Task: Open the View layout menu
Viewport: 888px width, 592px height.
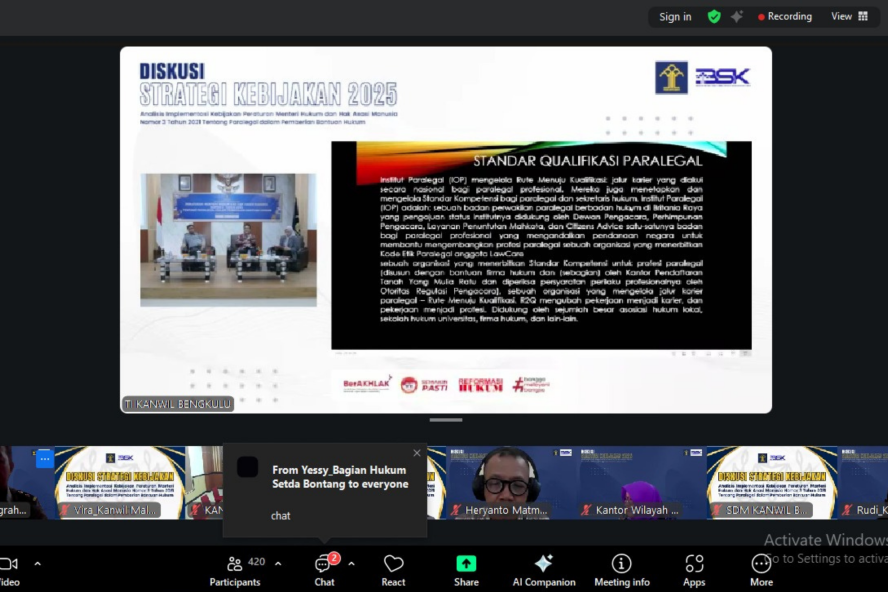Action: point(849,16)
